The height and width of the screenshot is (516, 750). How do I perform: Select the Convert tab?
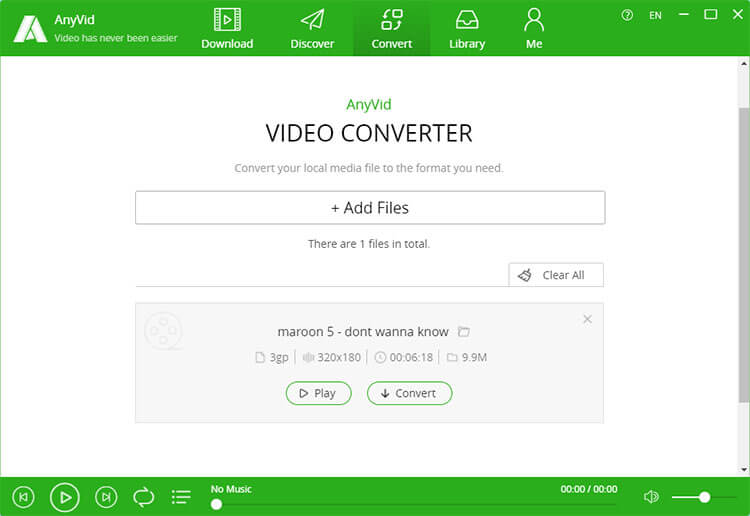(x=392, y=29)
